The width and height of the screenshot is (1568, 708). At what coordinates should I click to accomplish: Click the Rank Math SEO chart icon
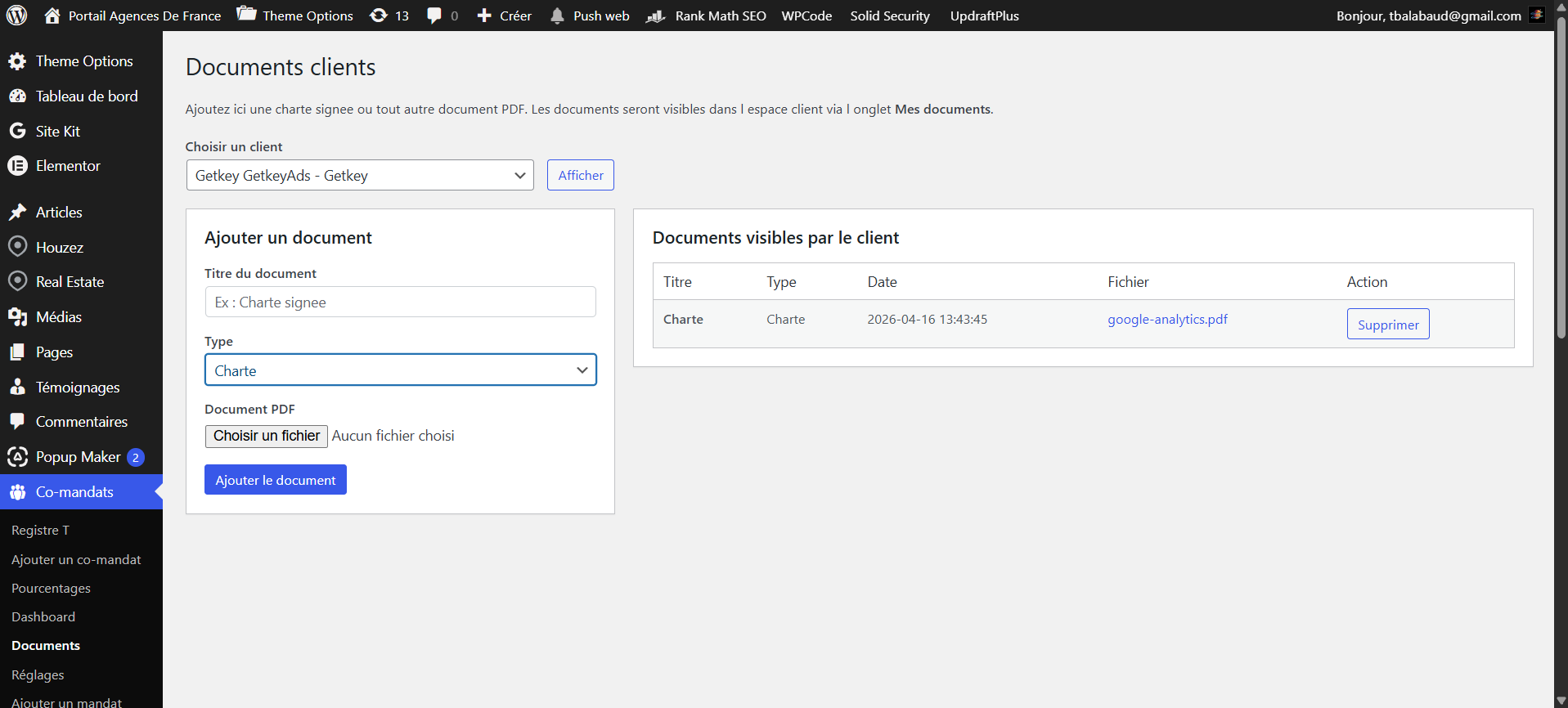click(655, 16)
